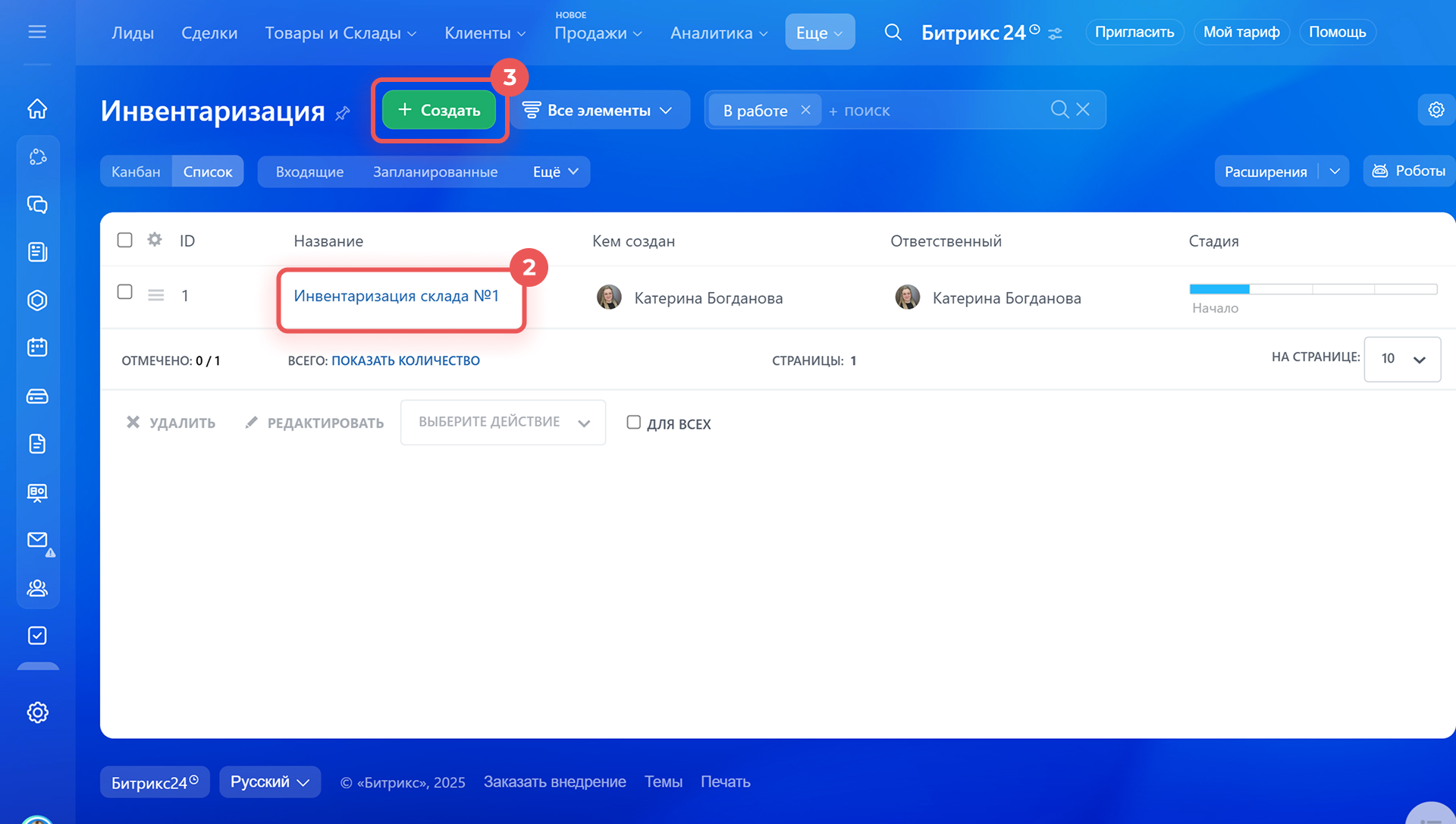Enable the ДЛЯ ВСЕХ checkbox
The height and width of the screenshot is (824, 1456).
tap(634, 423)
